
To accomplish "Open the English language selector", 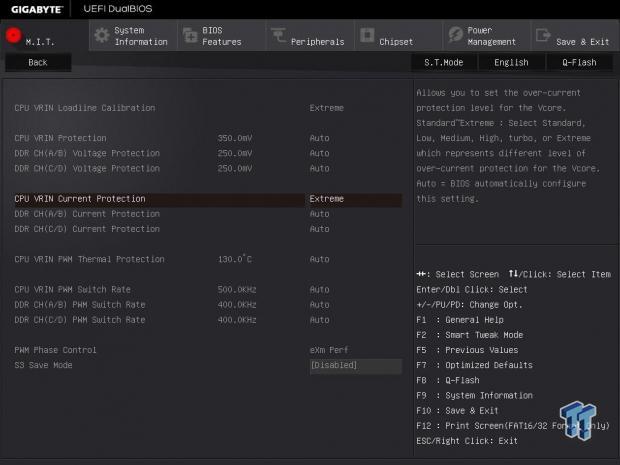I will point(511,62).
